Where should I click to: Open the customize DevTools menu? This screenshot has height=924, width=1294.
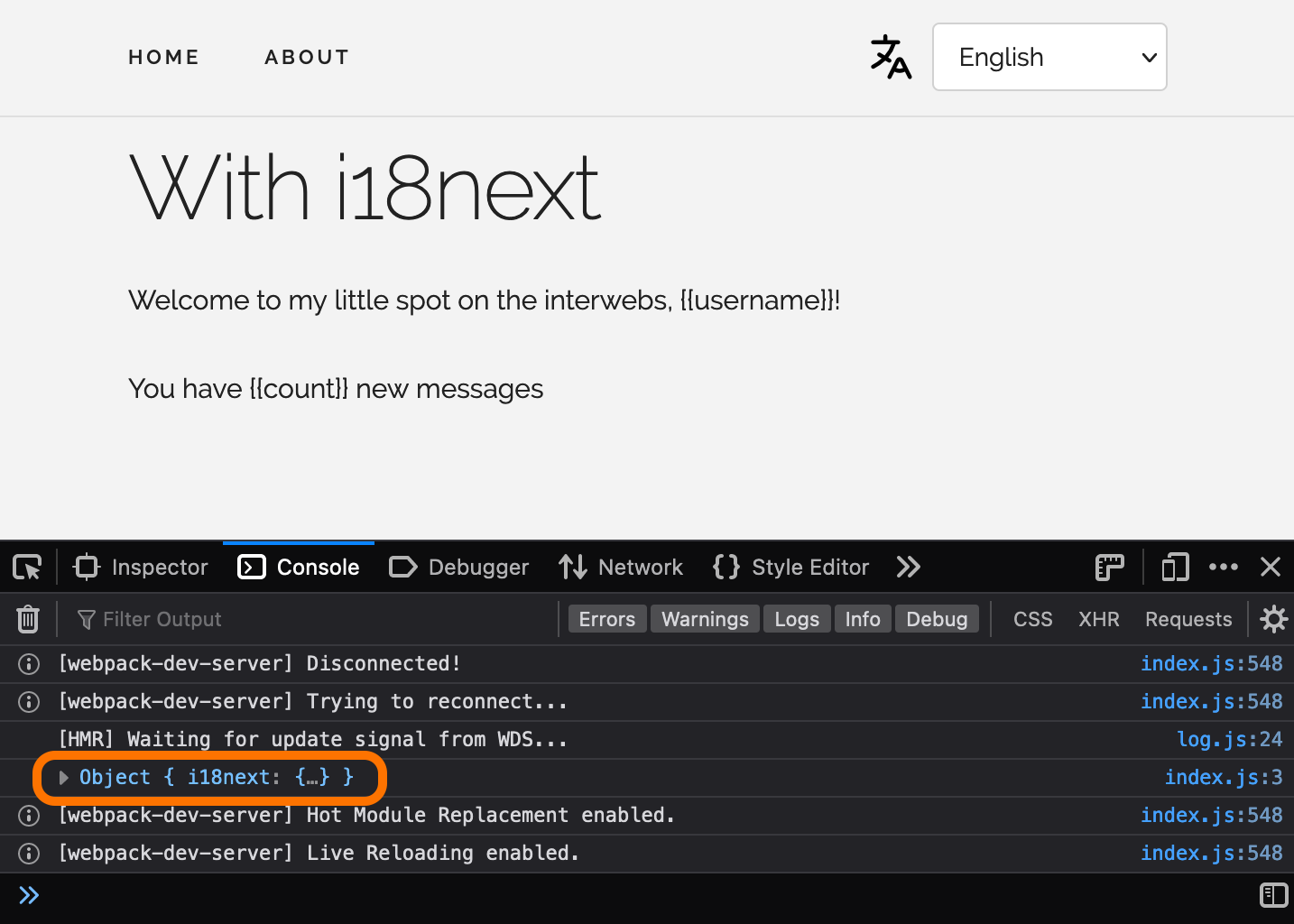click(x=1224, y=567)
